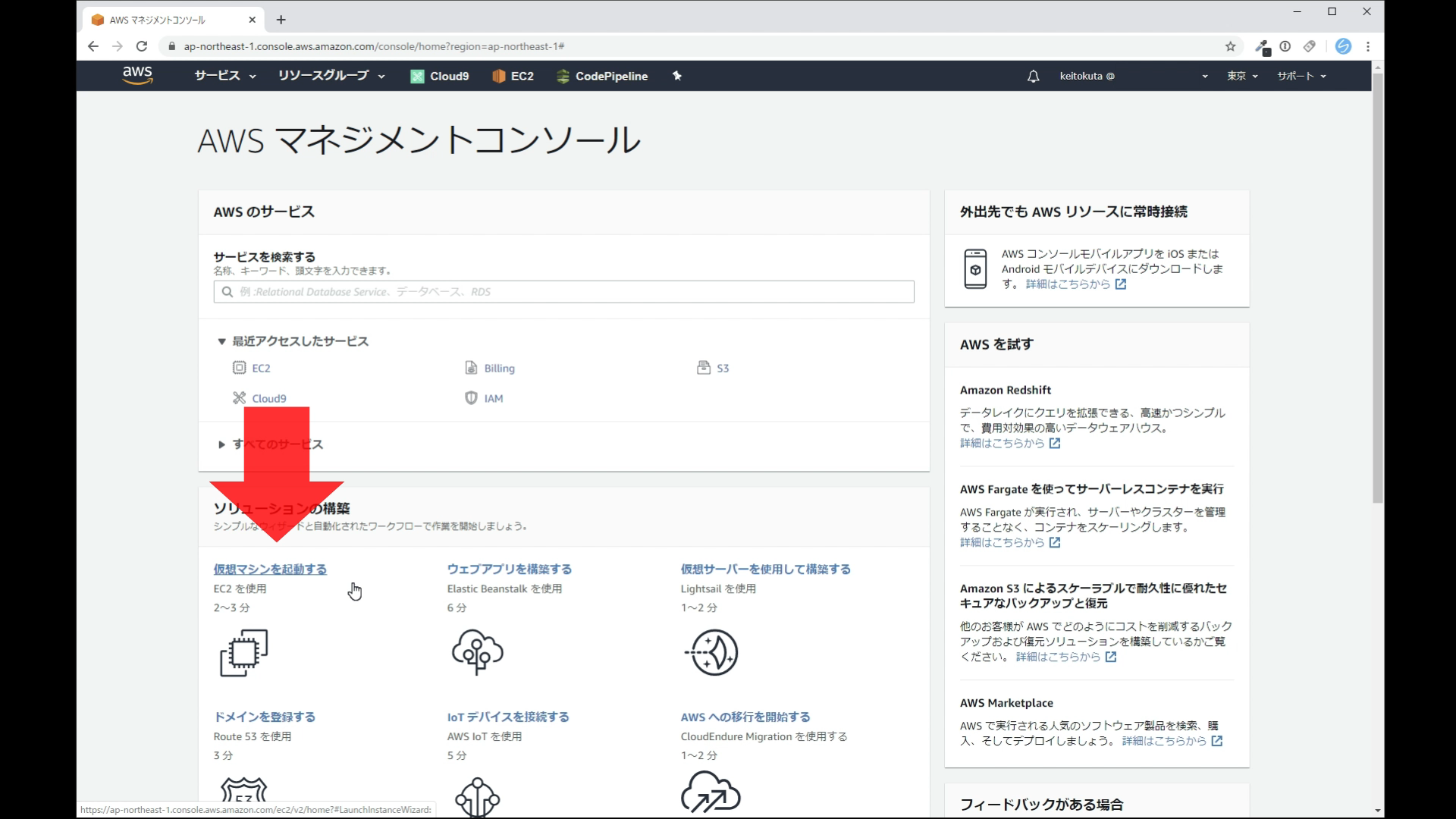Close the AWS マネジメントコンソール tab
The width and height of the screenshot is (1456, 819).
[x=253, y=20]
